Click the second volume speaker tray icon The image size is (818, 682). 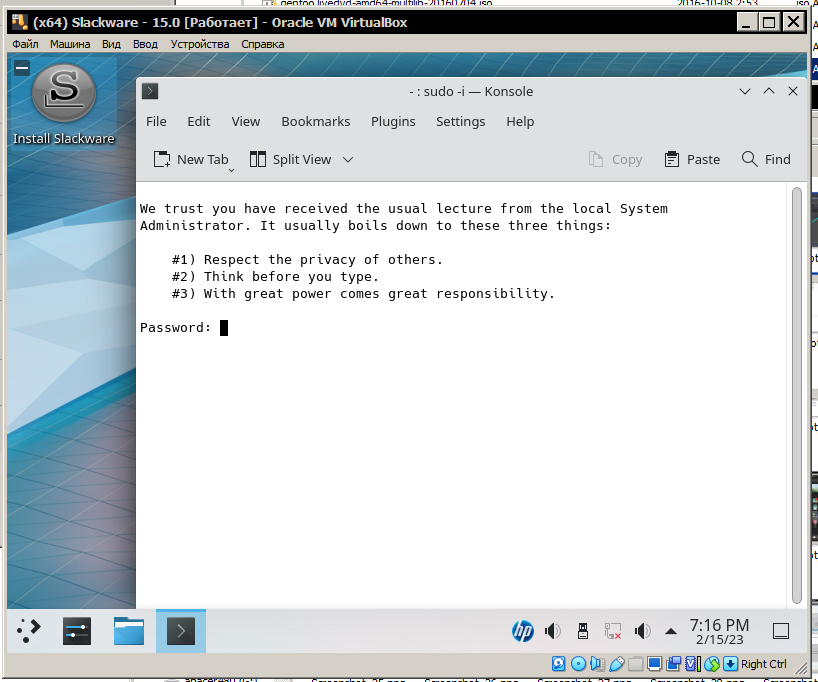click(x=643, y=631)
